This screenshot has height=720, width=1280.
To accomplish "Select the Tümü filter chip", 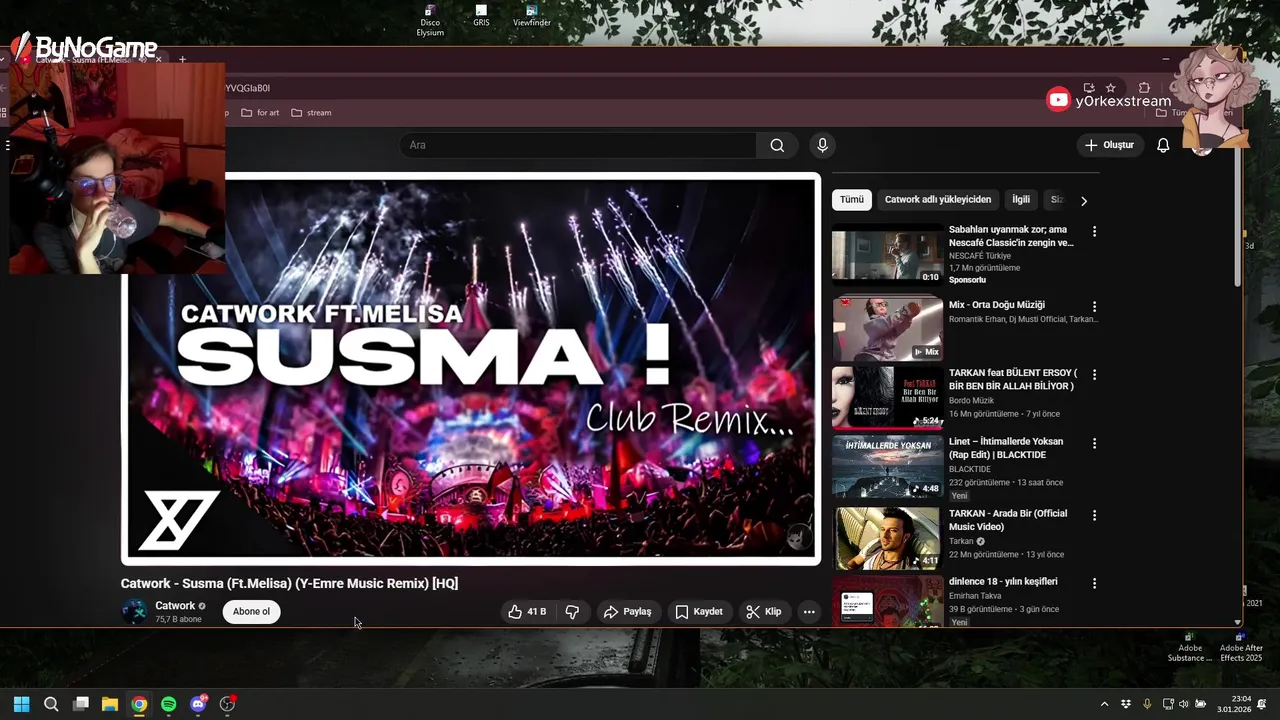I will coord(852,200).
